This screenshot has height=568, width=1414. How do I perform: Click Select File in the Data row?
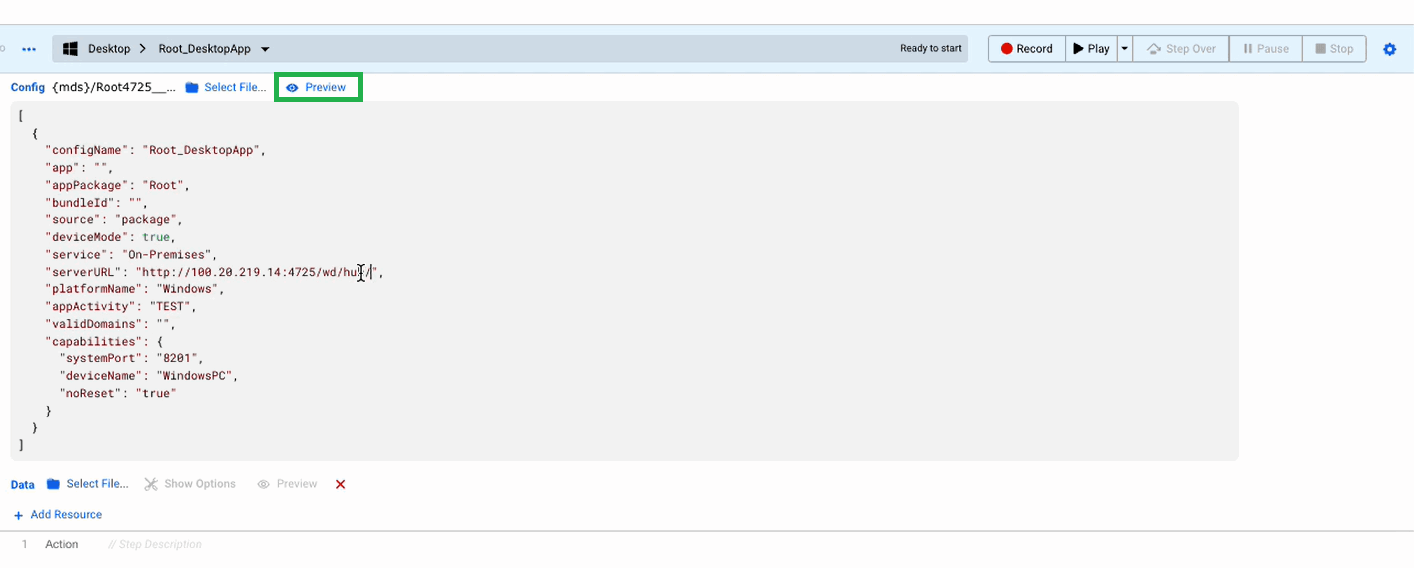click(x=88, y=484)
